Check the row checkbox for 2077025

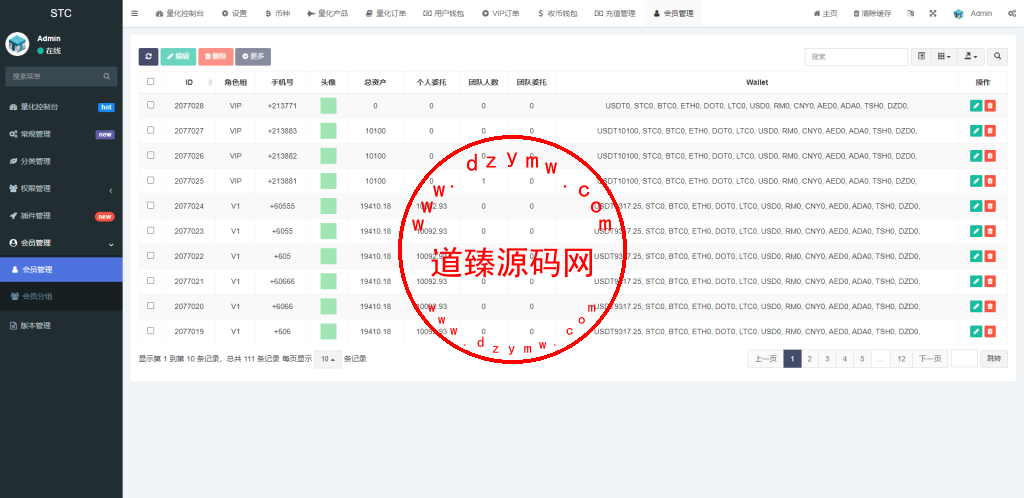[151, 180]
